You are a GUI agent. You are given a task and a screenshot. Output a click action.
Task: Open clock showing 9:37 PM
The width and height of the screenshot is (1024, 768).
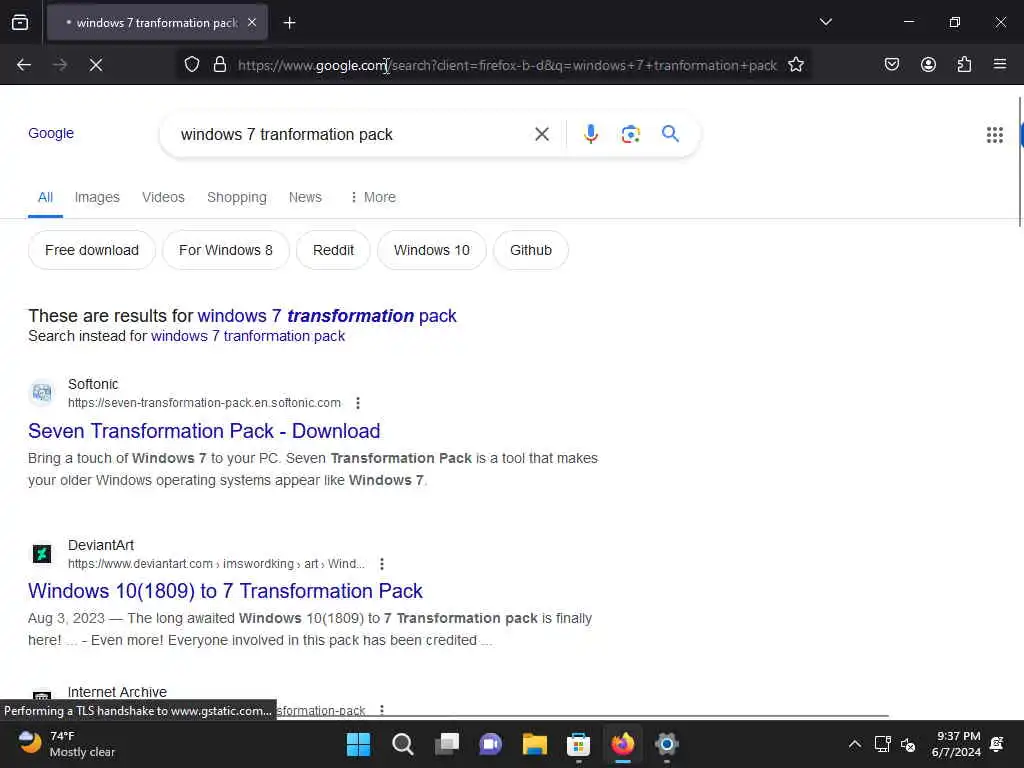[957, 744]
